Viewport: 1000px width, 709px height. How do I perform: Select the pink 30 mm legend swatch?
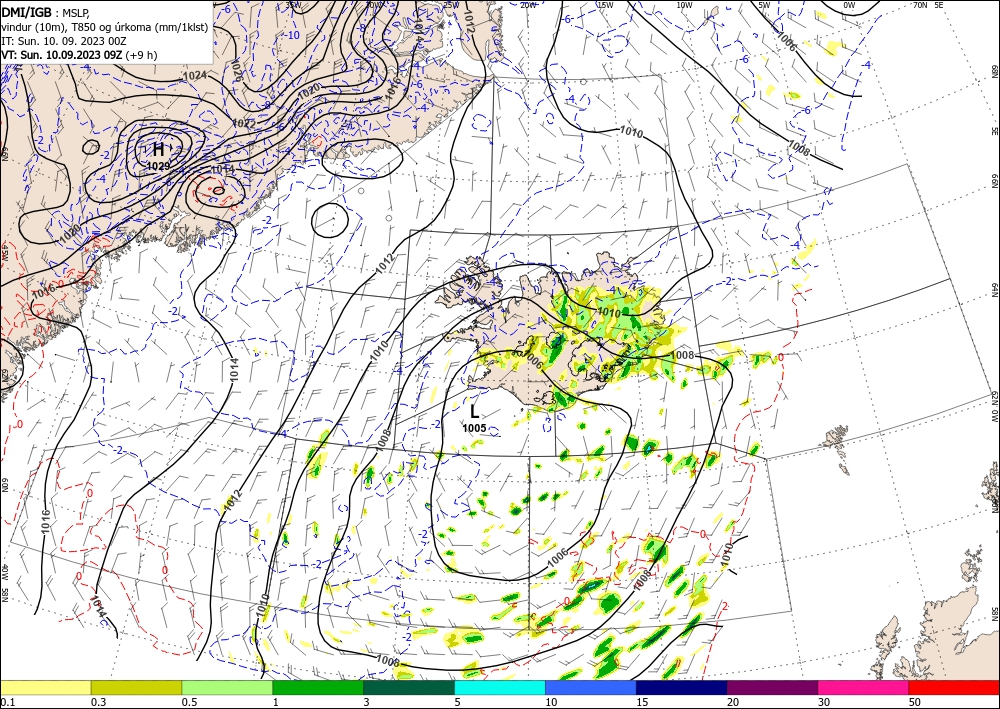point(864,687)
